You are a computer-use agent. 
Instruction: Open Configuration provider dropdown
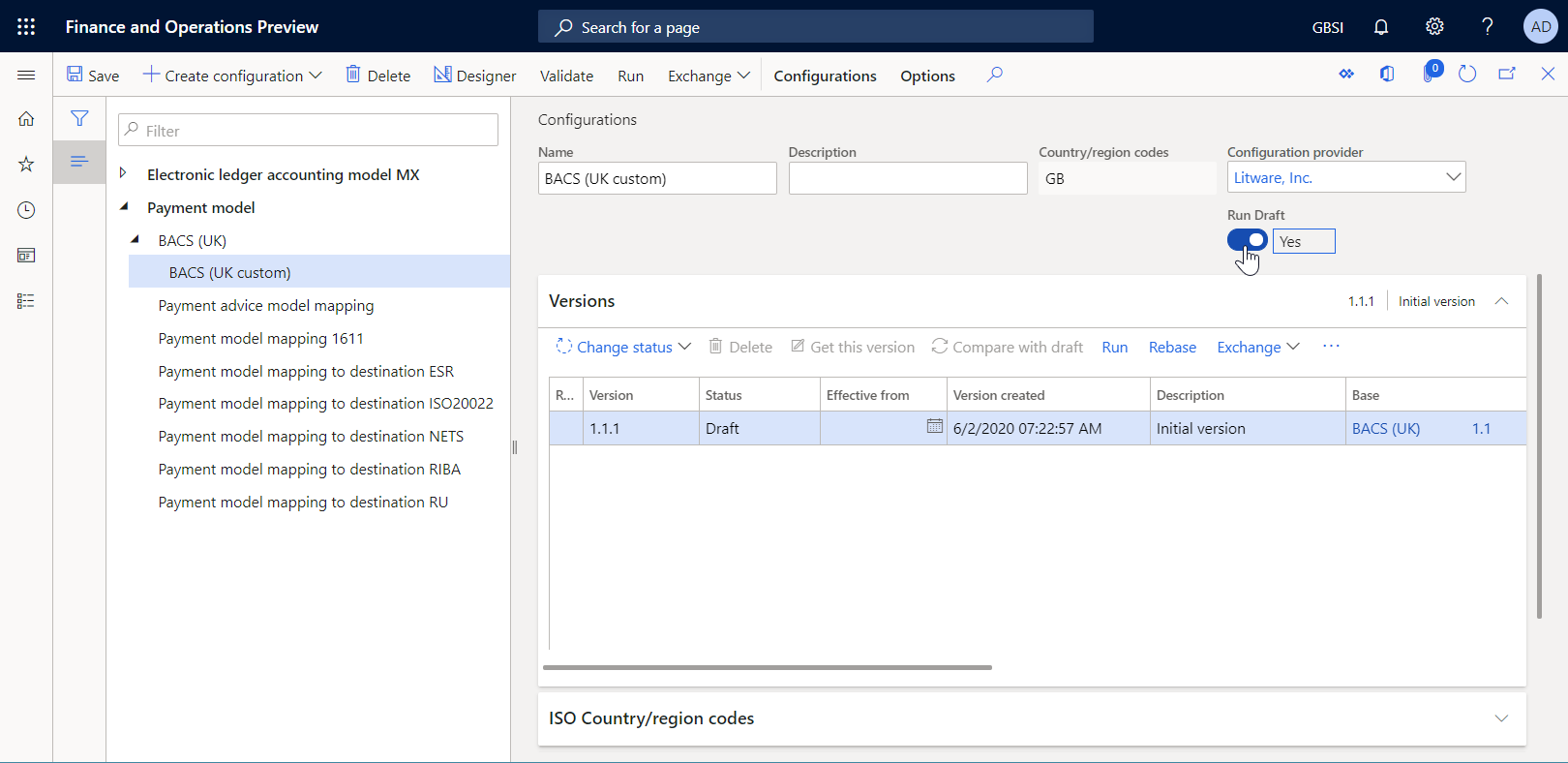pyautogui.click(x=1453, y=177)
